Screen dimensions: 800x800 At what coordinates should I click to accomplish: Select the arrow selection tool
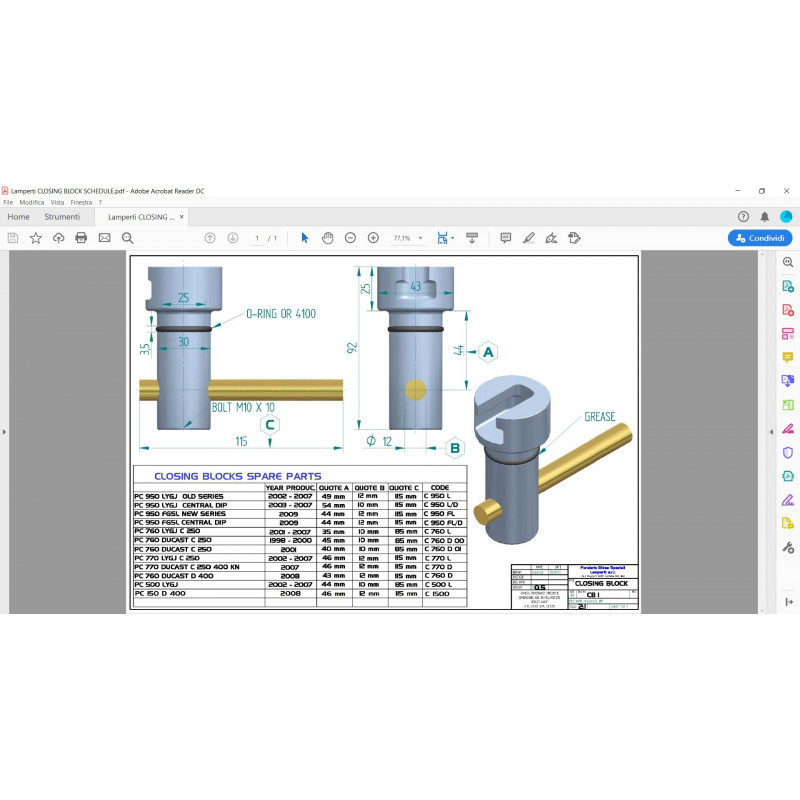coord(305,238)
